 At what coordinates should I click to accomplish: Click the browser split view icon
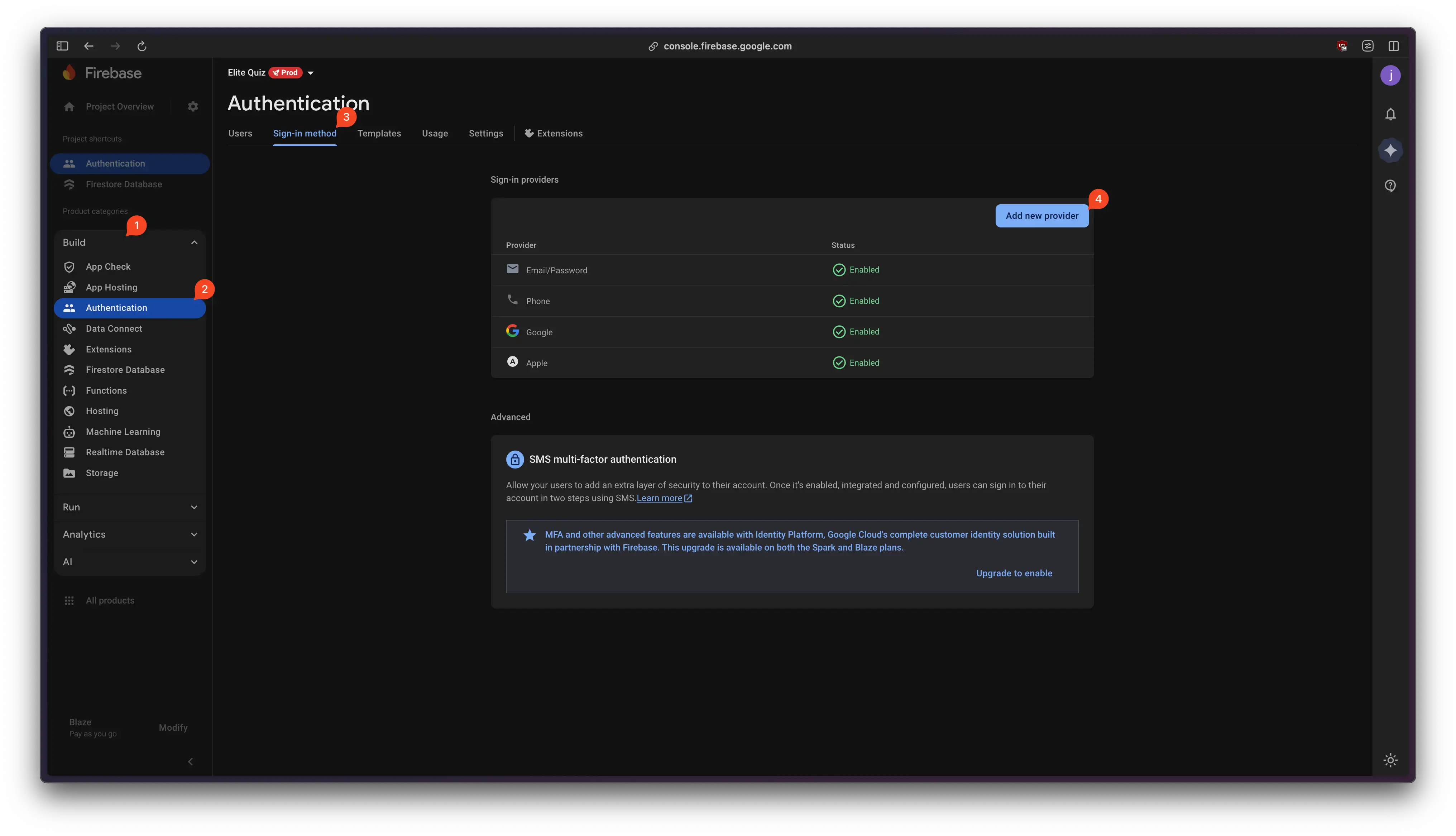tap(1393, 46)
